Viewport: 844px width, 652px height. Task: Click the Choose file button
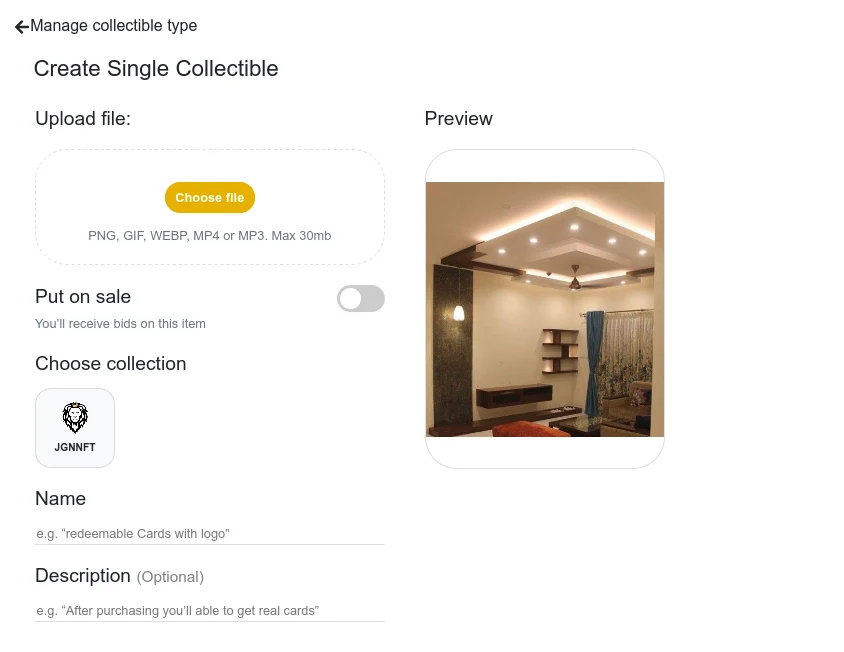[x=209, y=198]
